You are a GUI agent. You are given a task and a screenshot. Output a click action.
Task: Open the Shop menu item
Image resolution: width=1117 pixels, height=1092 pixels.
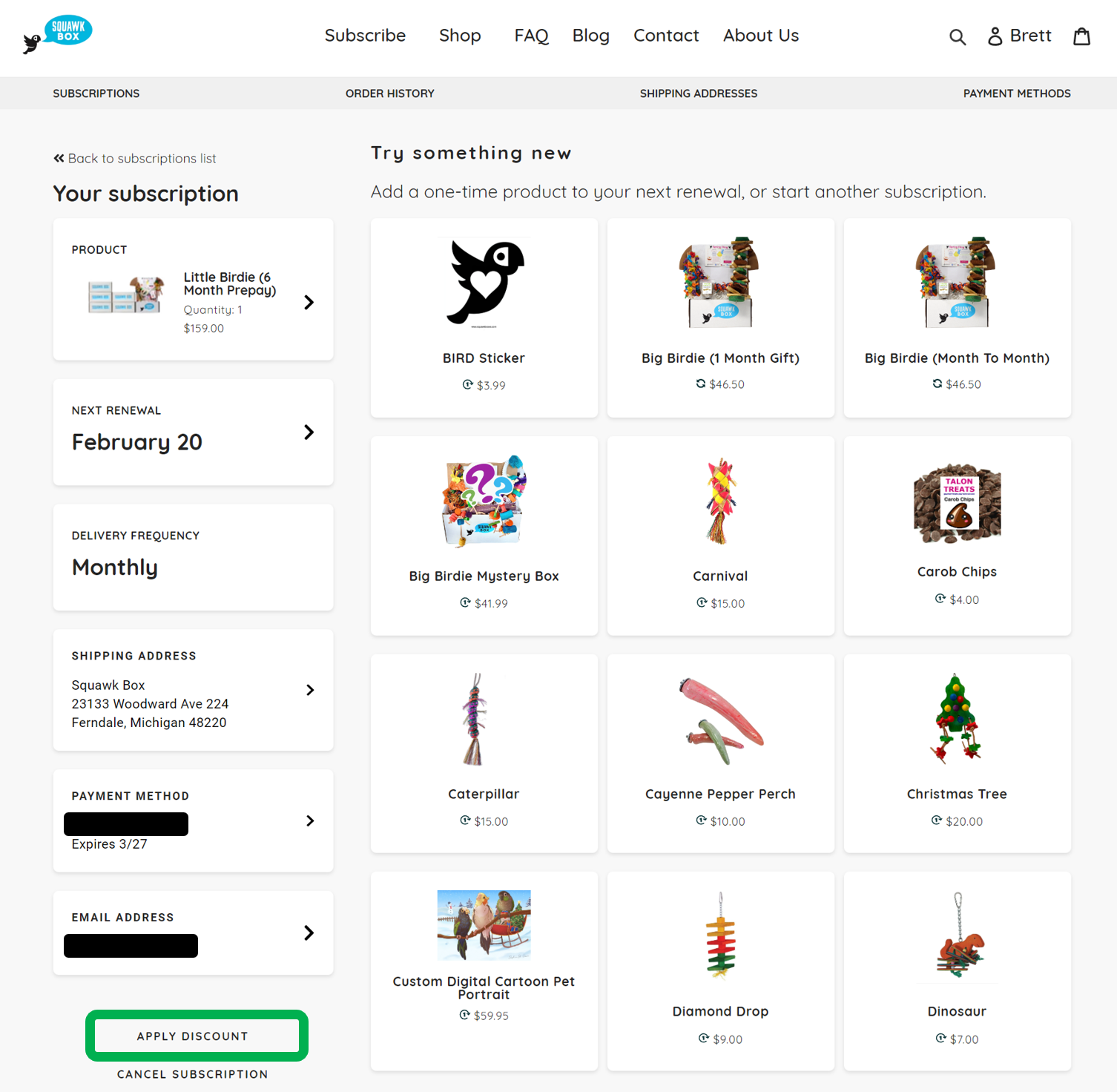460,36
